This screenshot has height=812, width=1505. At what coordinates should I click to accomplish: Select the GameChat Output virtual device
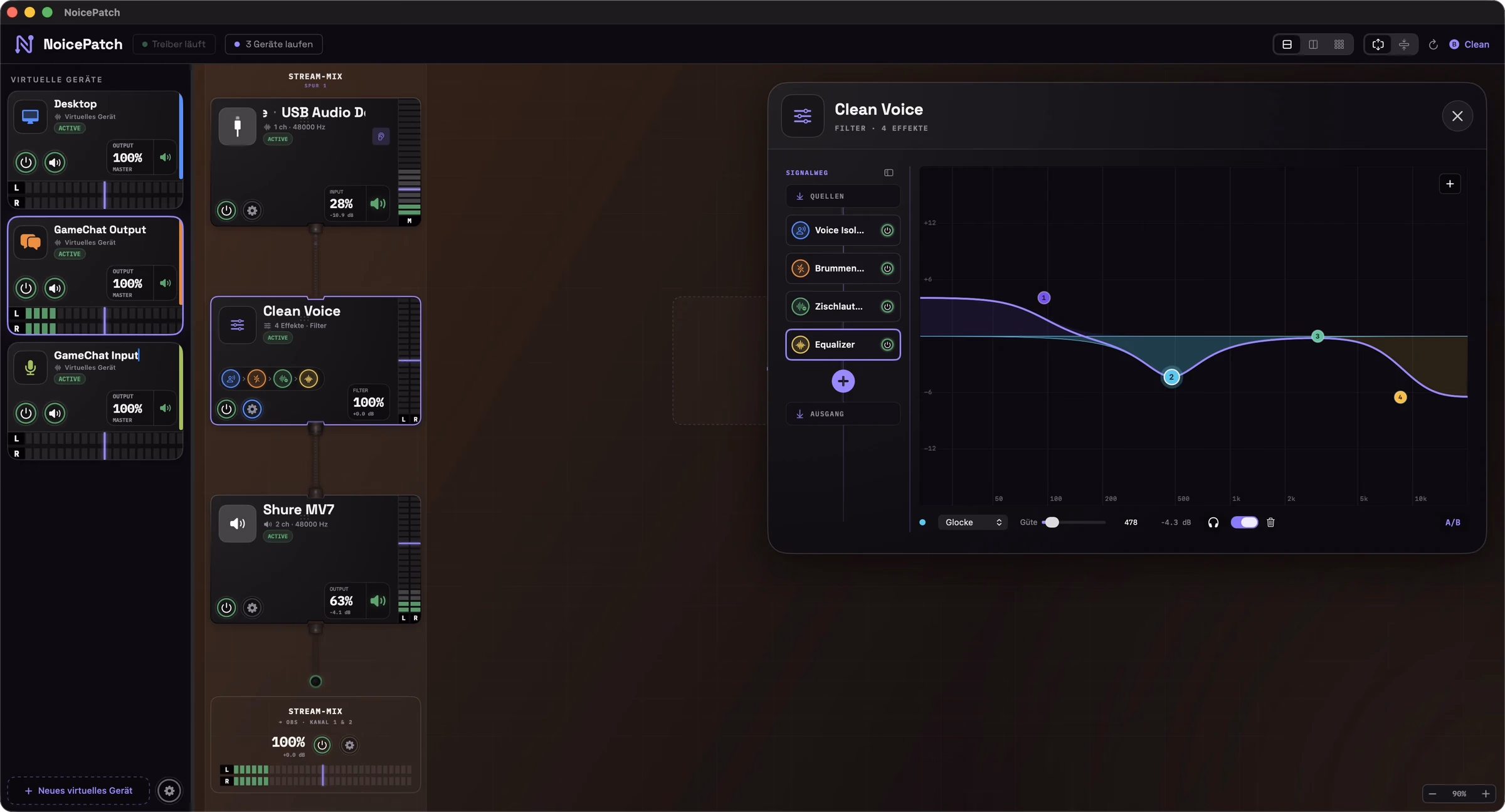(x=95, y=276)
